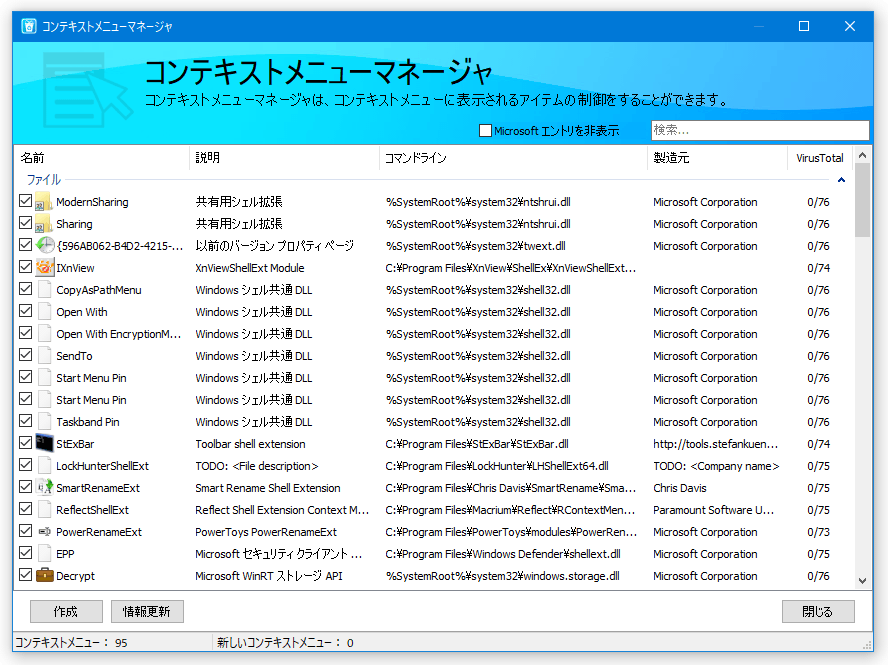
Task: Select the EPP entry name
Action: click(65, 555)
